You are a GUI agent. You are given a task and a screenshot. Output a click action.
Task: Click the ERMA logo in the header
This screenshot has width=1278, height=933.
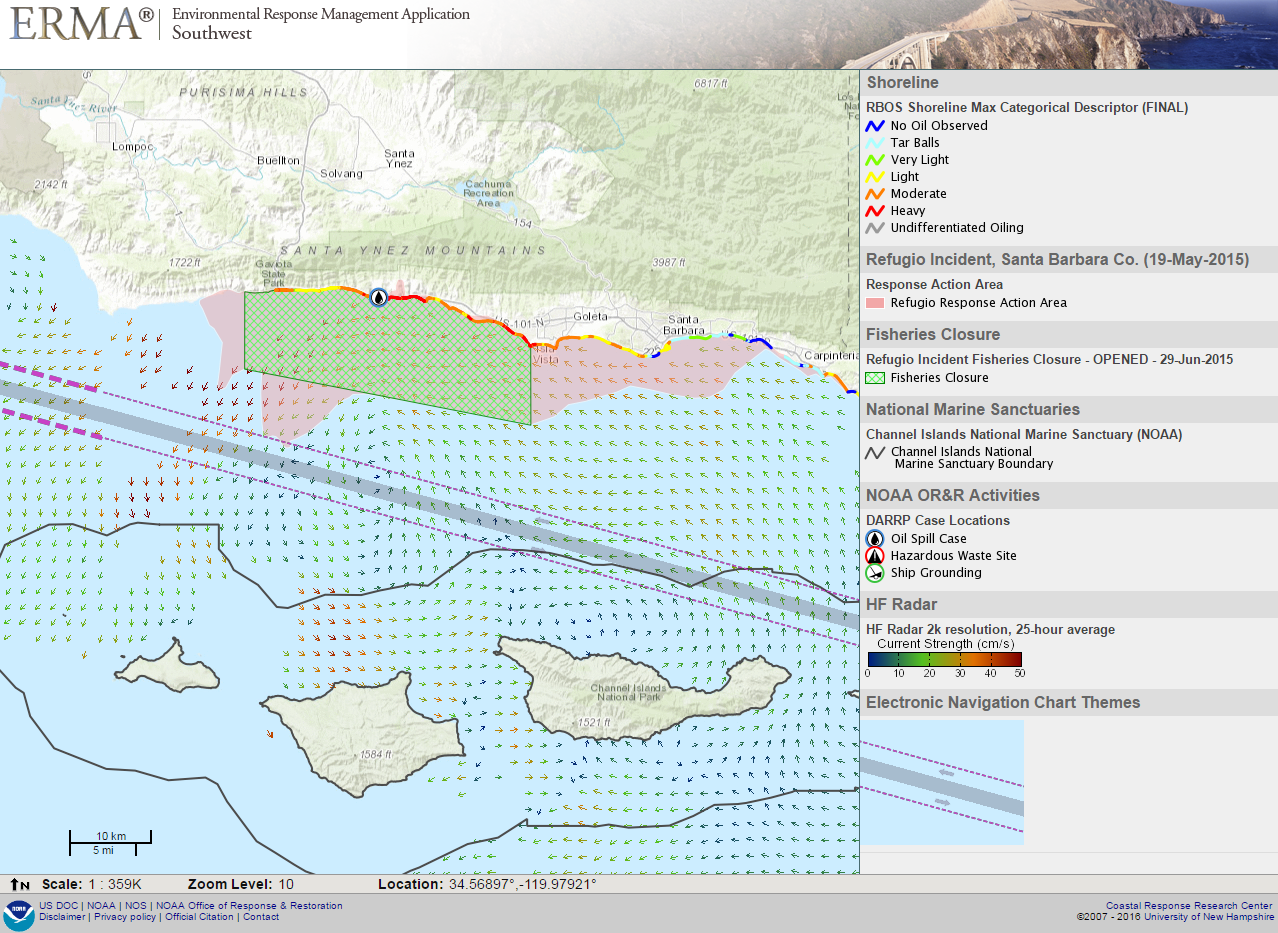click(82, 24)
